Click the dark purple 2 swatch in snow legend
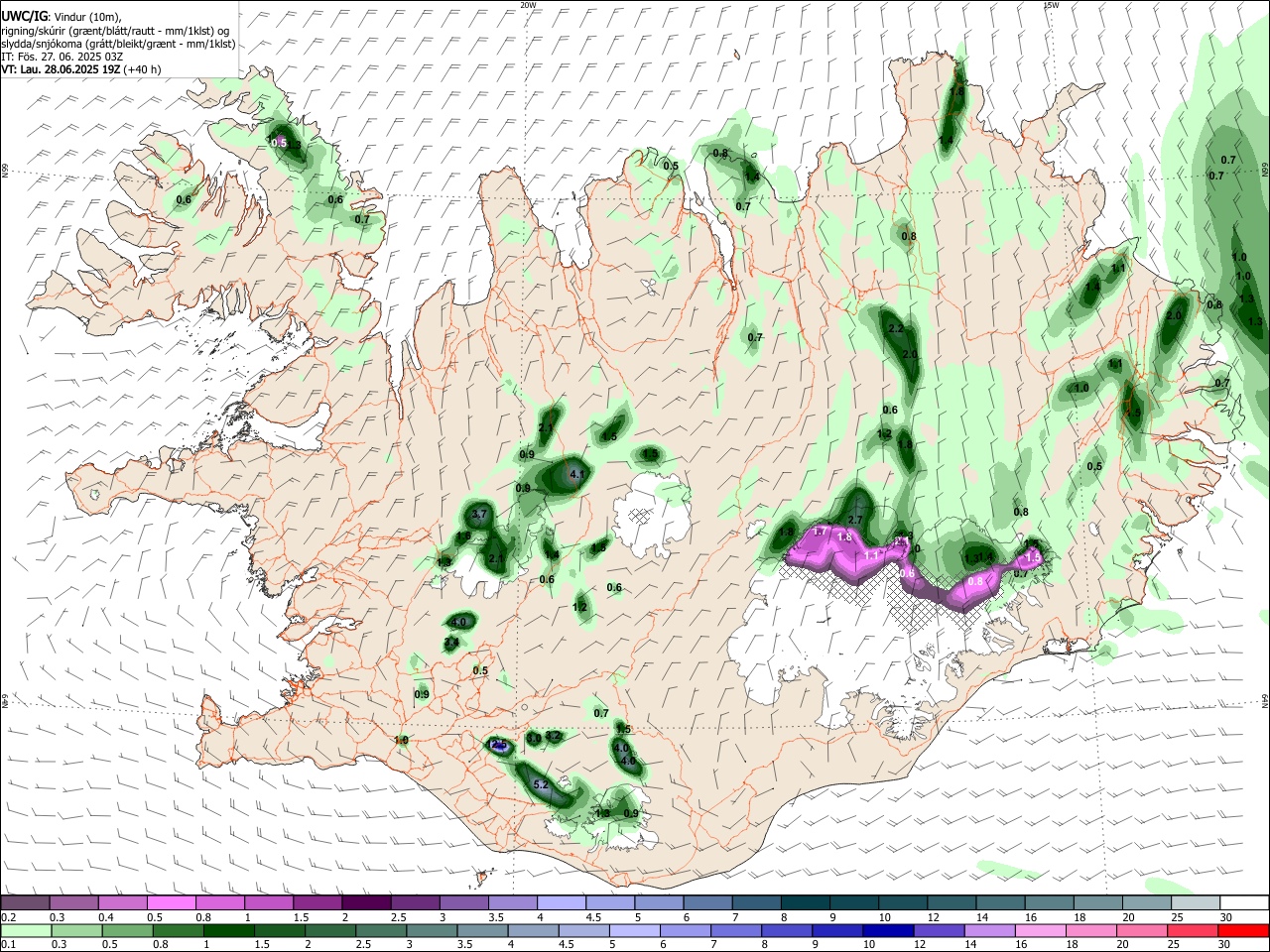Screen dimensions: 1270x952 pyautogui.click(x=365, y=902)
